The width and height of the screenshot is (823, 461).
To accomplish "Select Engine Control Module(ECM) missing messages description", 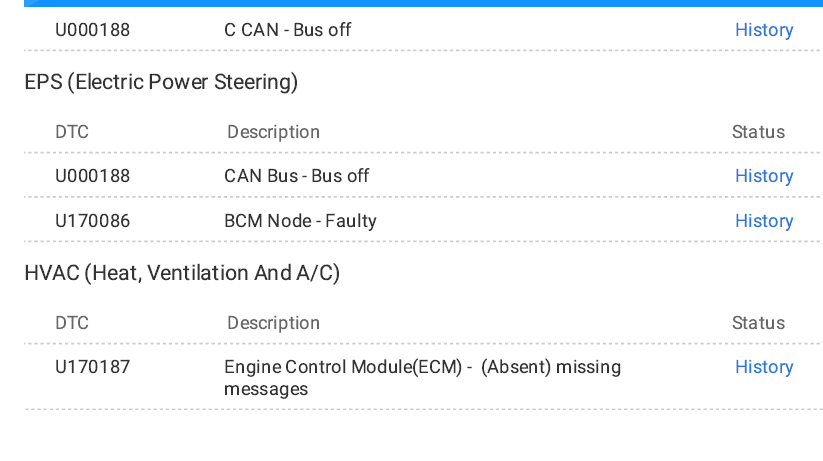I will click(423, 378).
